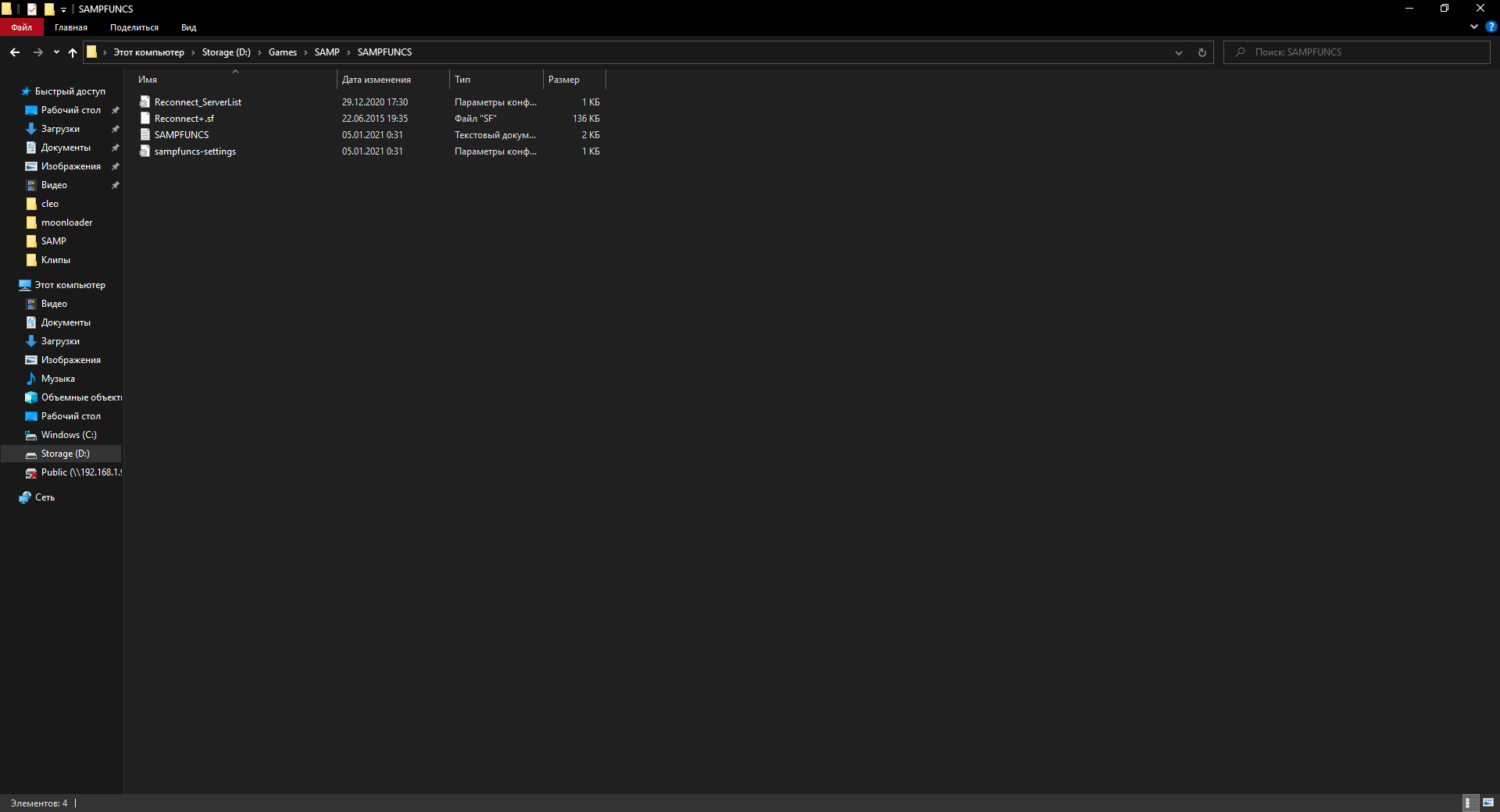Image resolution: width=1500 pixels, height=812 pixels.
Task: Open Windows (C:) drive
Action: tap(69, 435)
